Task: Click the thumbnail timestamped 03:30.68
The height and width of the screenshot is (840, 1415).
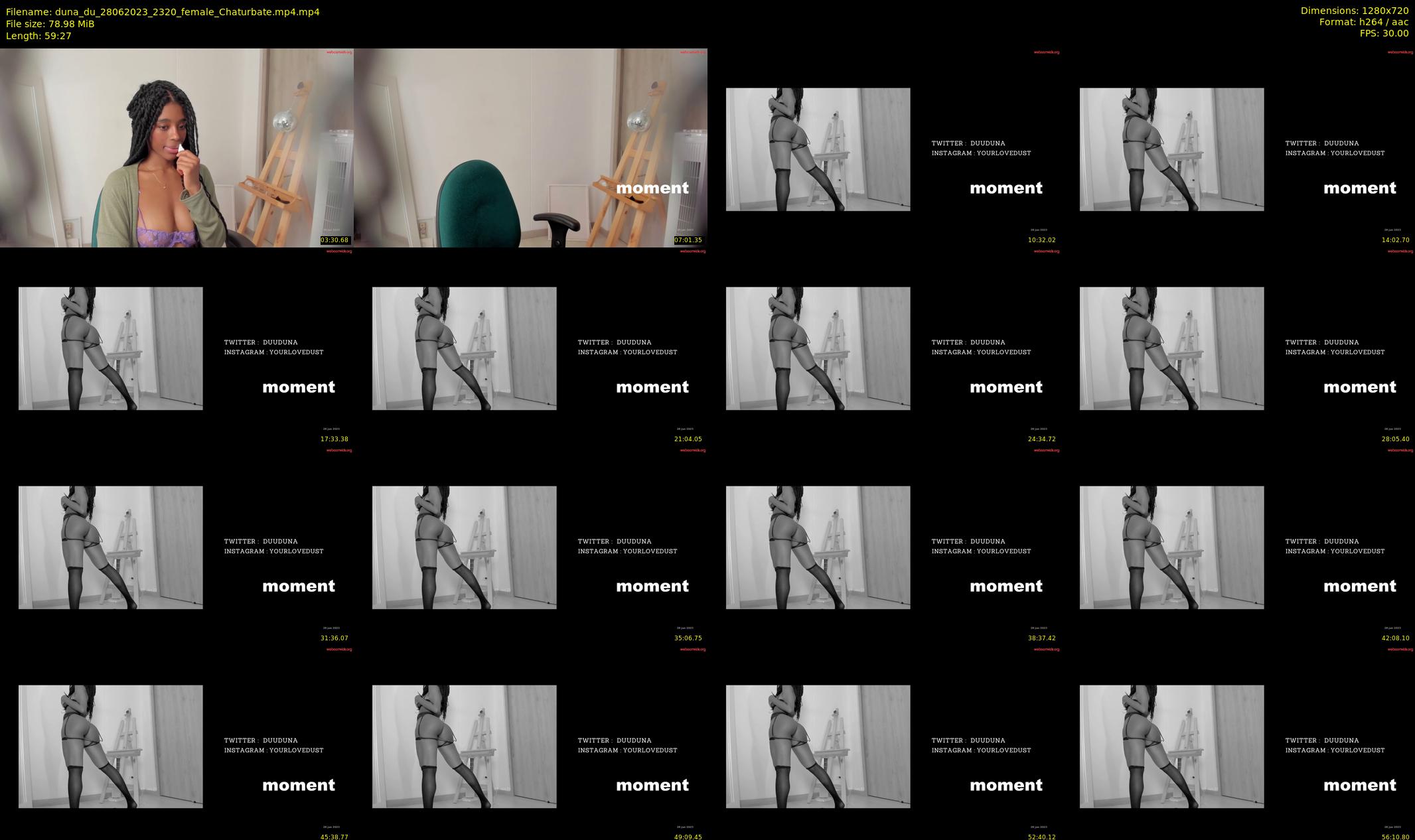Action: tap(177, 147)
